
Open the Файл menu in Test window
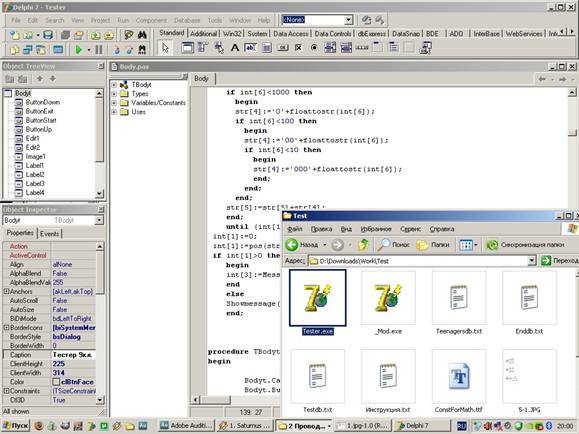tap(295, 229)
